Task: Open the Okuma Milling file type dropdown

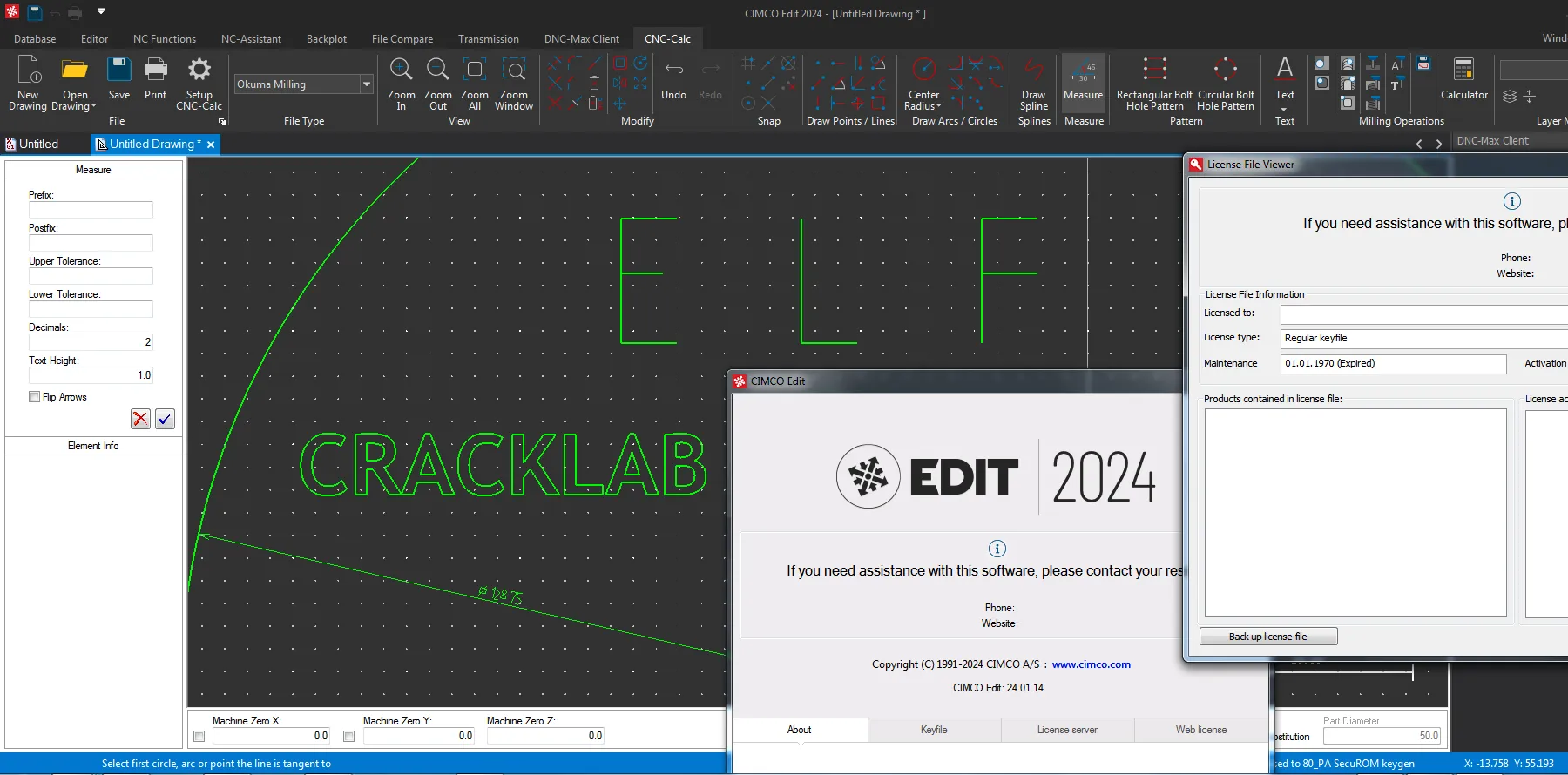Action: [367, 84]
